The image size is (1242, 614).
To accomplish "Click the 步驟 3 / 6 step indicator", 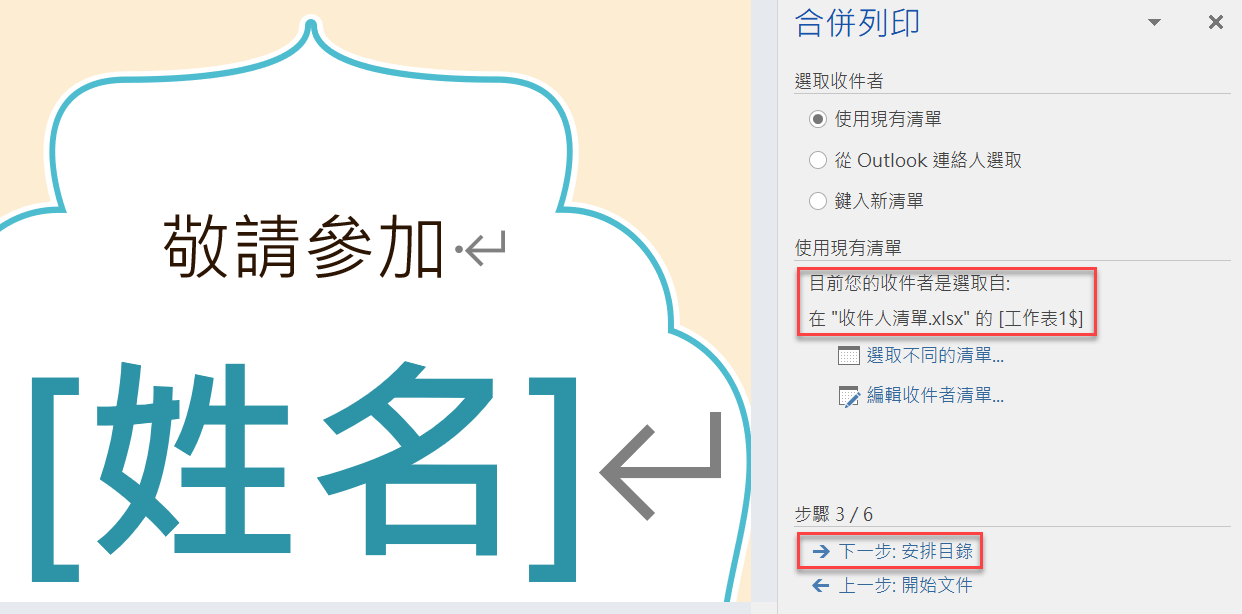I will click(x=834, y=514).
